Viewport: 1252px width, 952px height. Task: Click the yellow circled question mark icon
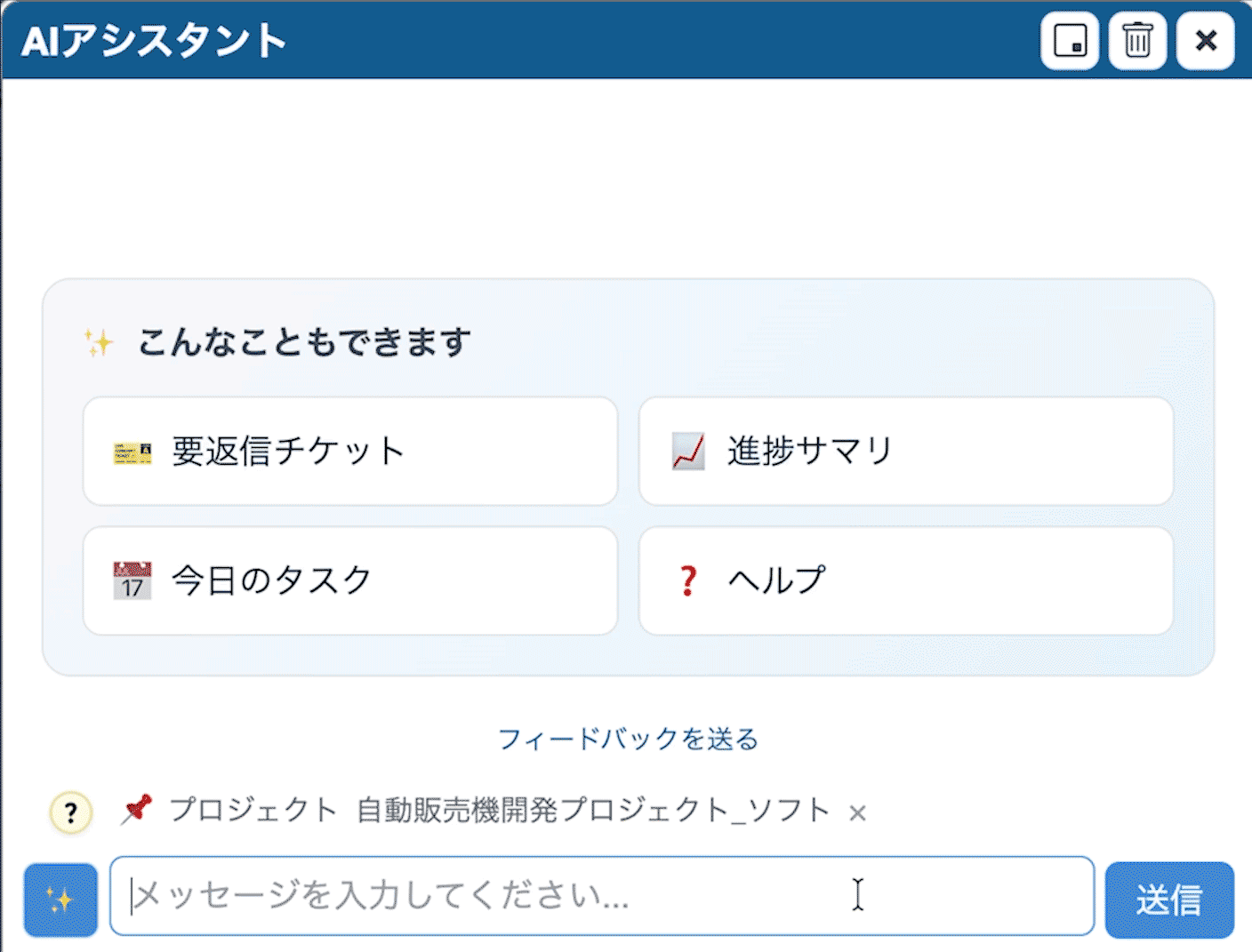click(x=71, y=812)
